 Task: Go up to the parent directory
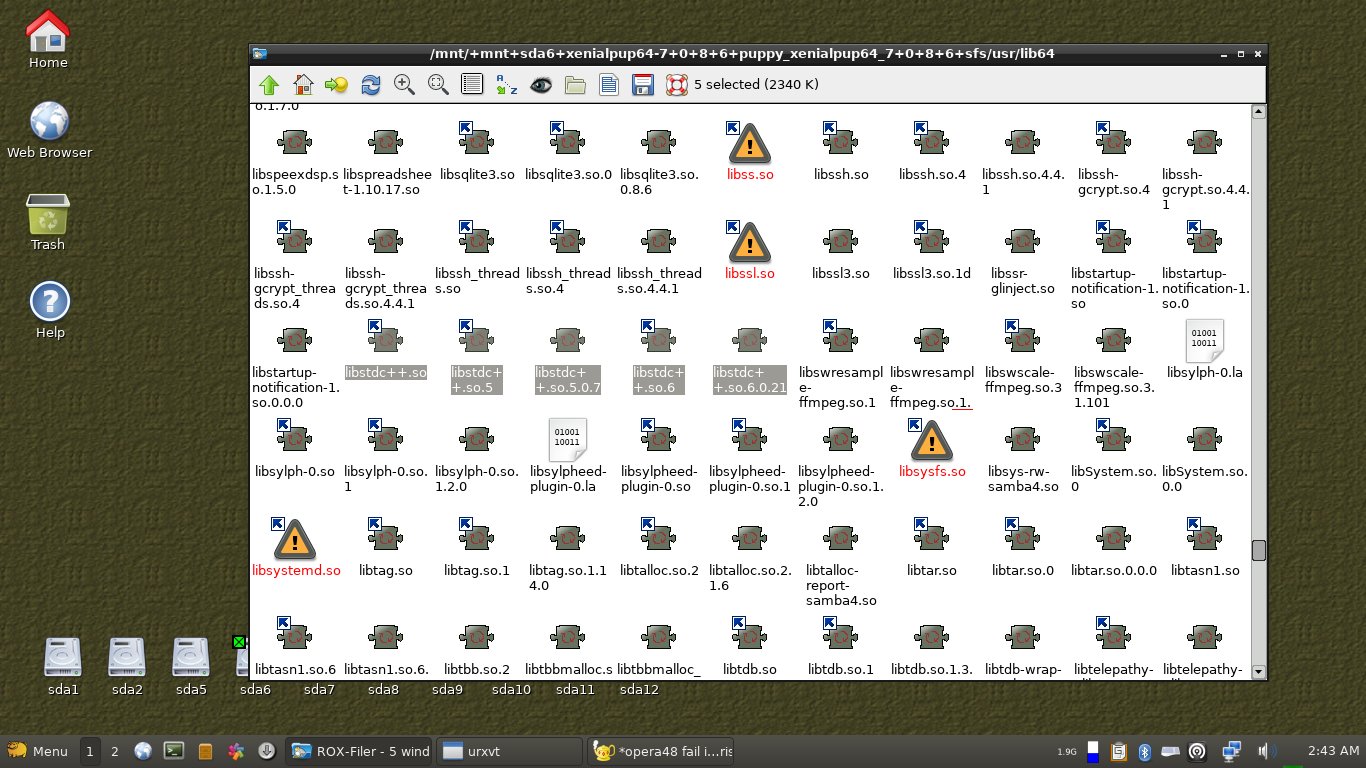point(269,85)
